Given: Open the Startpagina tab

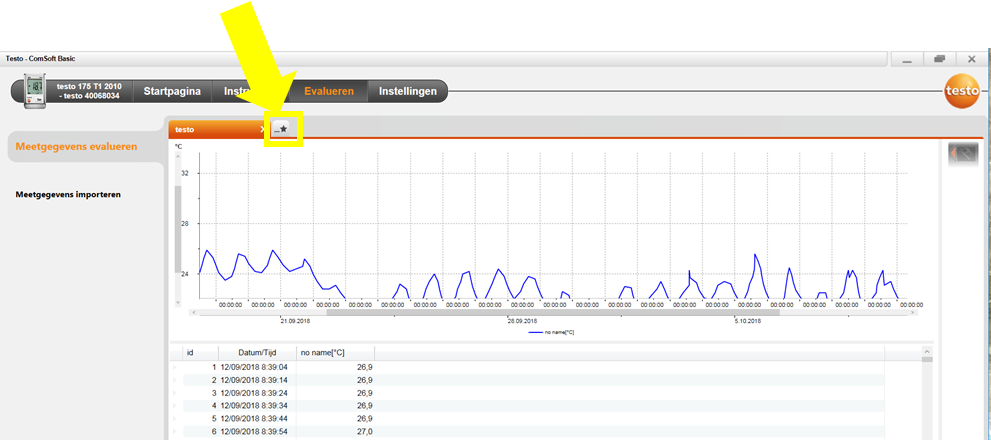Looking at the screenshot, I should tap(172, 91).
